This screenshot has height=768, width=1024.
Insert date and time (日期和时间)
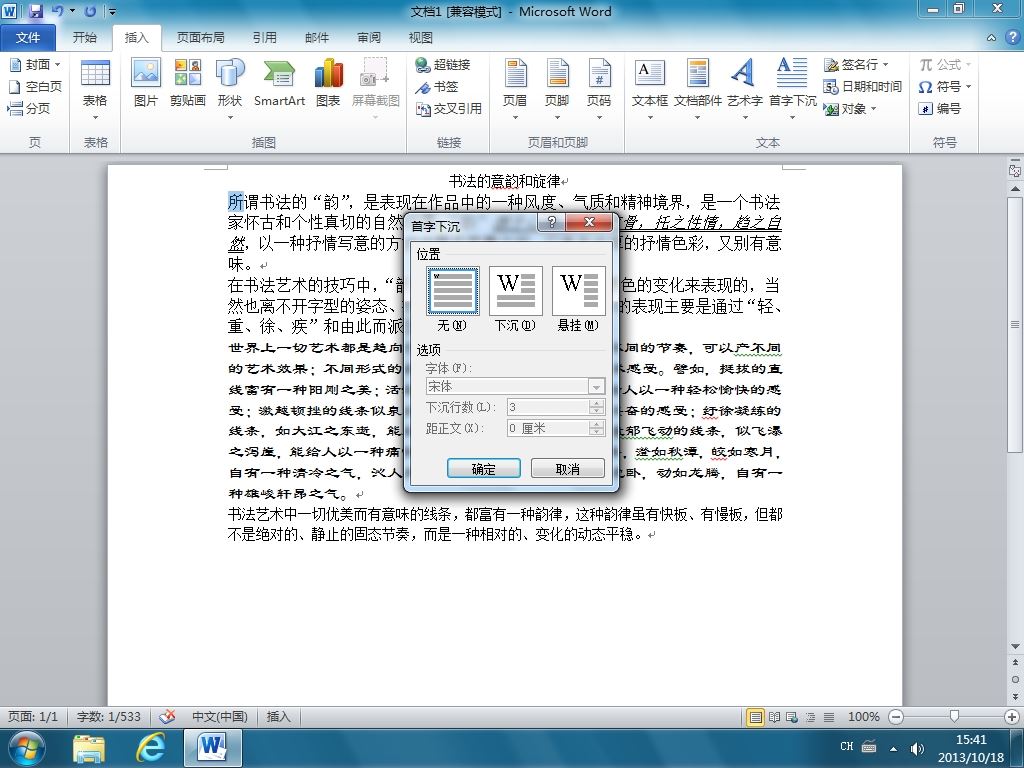pyautogui.click(x=862, y=86)
